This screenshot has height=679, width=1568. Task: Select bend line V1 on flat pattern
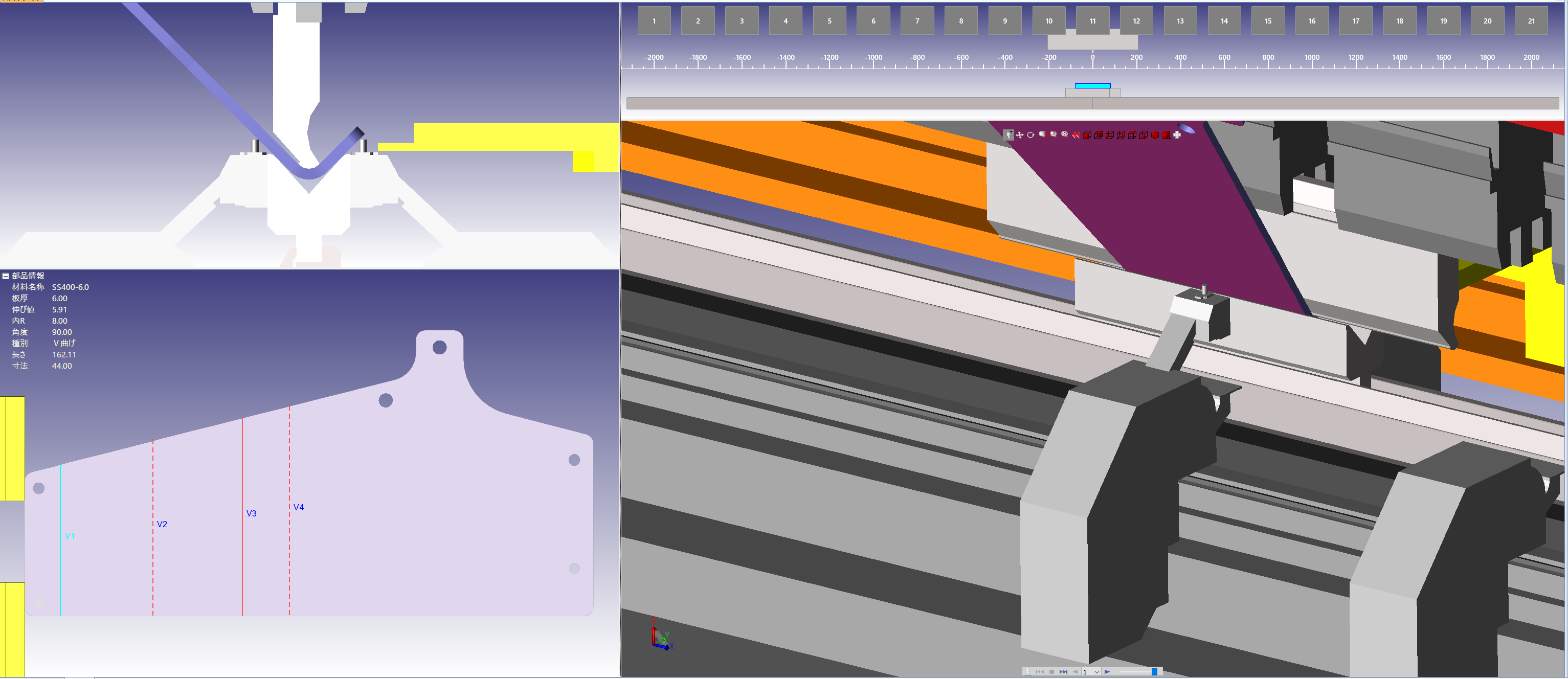60,540
